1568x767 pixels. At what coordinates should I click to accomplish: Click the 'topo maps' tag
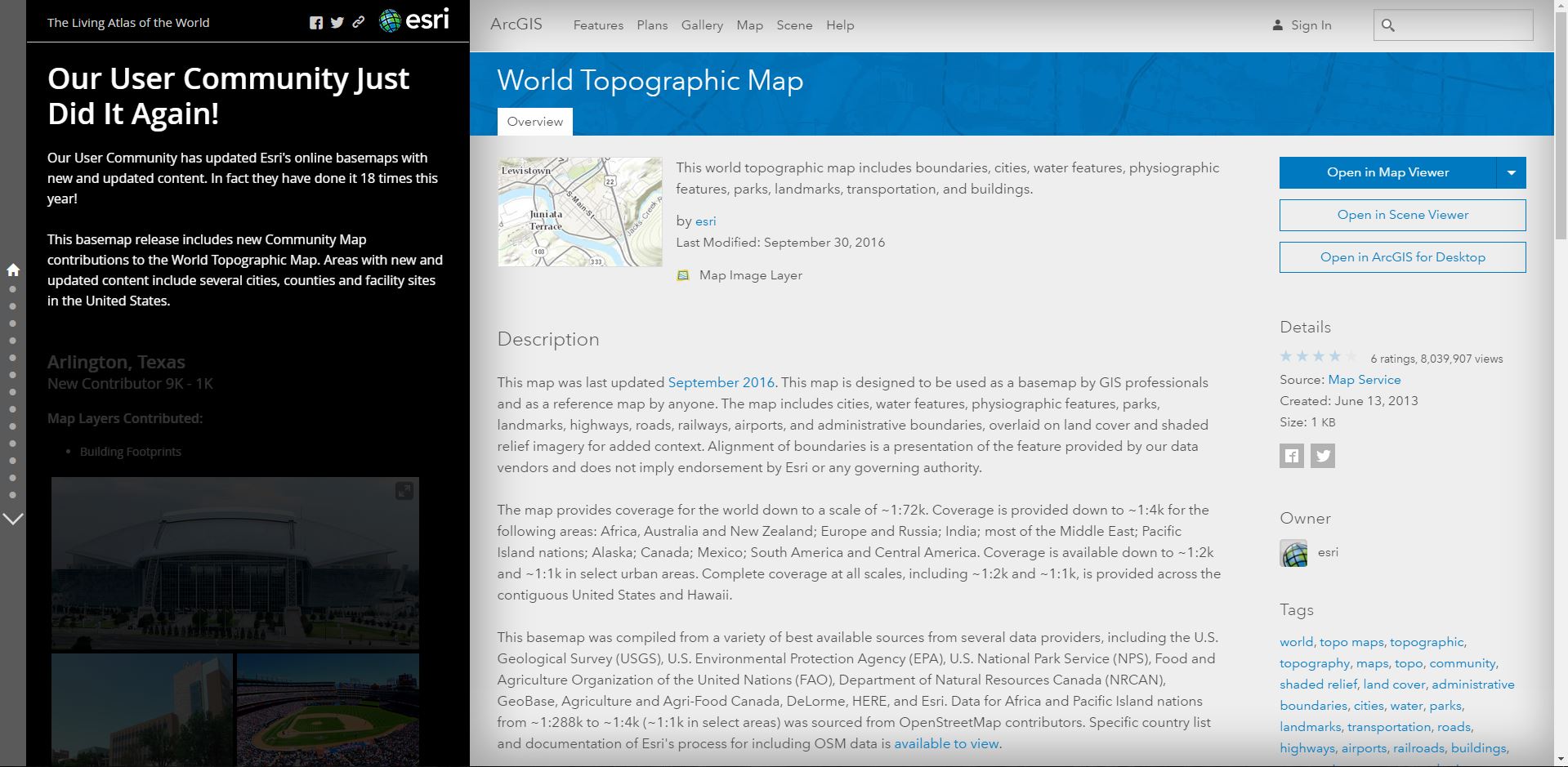pyautogui.click(x=1351, y=642)
